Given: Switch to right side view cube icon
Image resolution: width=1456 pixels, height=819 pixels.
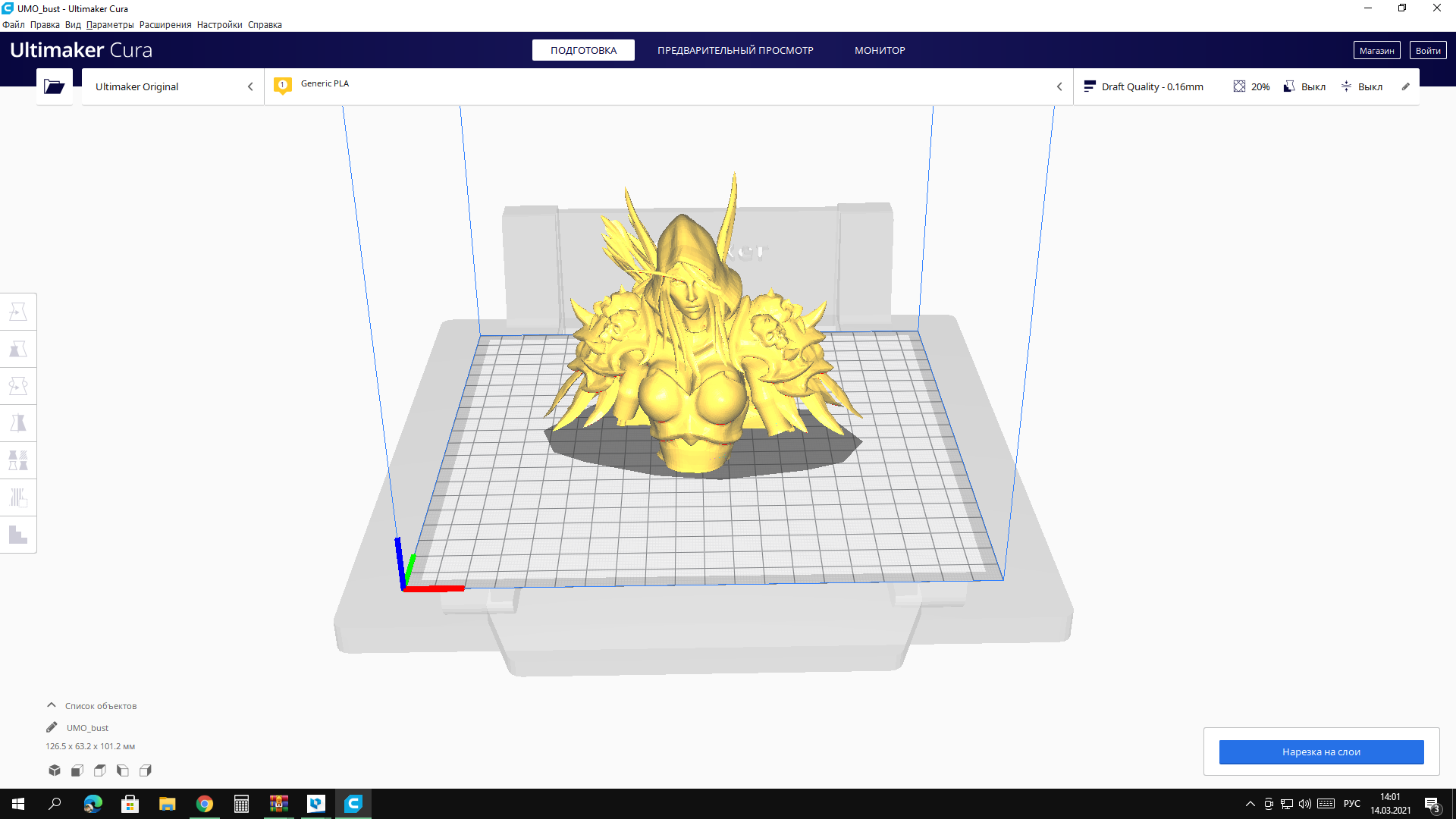Looking at the screenshot, I should coord(146,770).
